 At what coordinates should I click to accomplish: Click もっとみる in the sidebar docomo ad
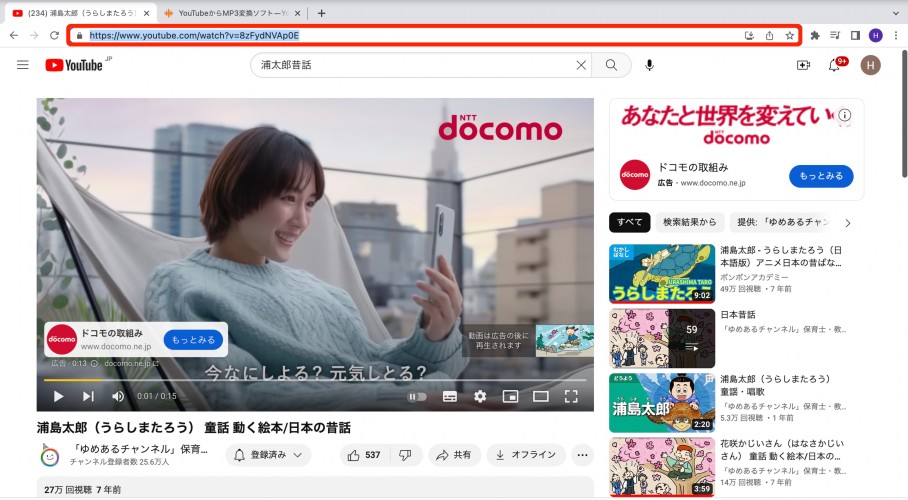click(821, 176)
